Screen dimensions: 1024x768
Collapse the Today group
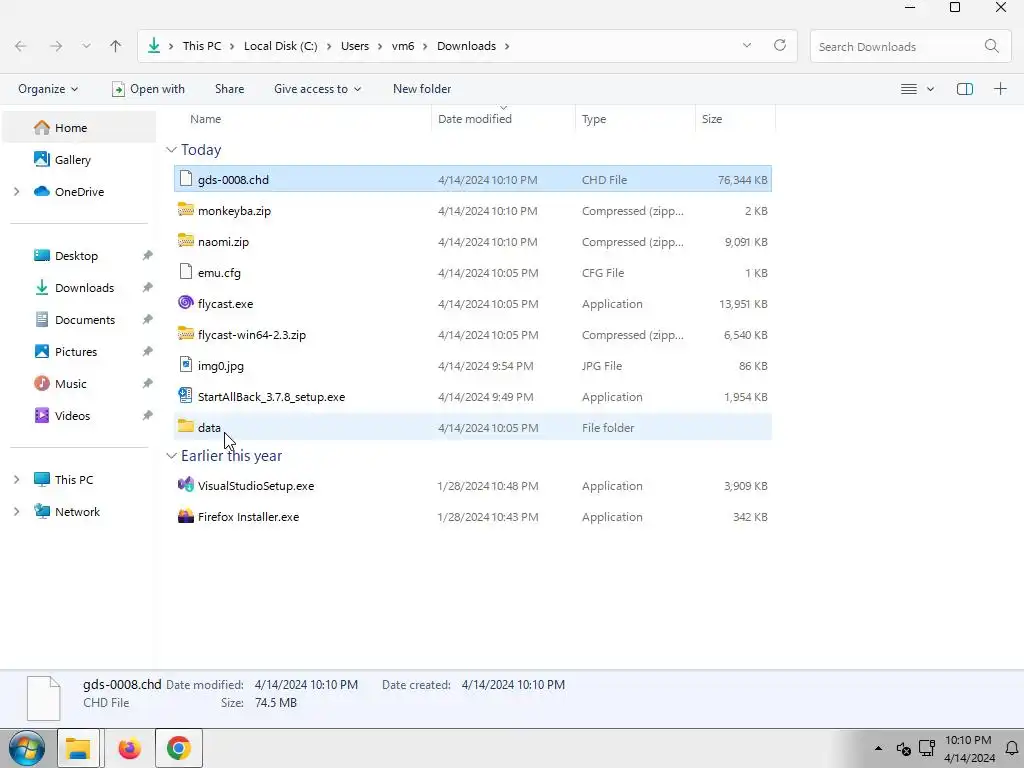point(171,150)
